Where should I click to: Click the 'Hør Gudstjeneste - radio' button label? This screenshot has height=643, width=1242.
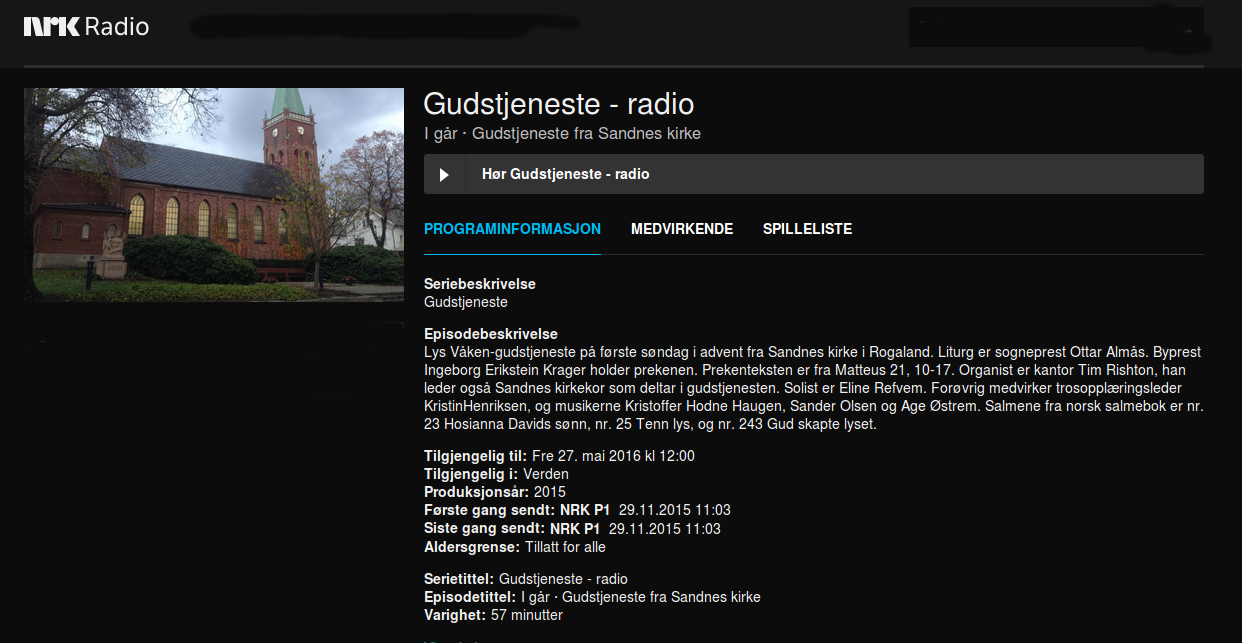tap(565, 174)
